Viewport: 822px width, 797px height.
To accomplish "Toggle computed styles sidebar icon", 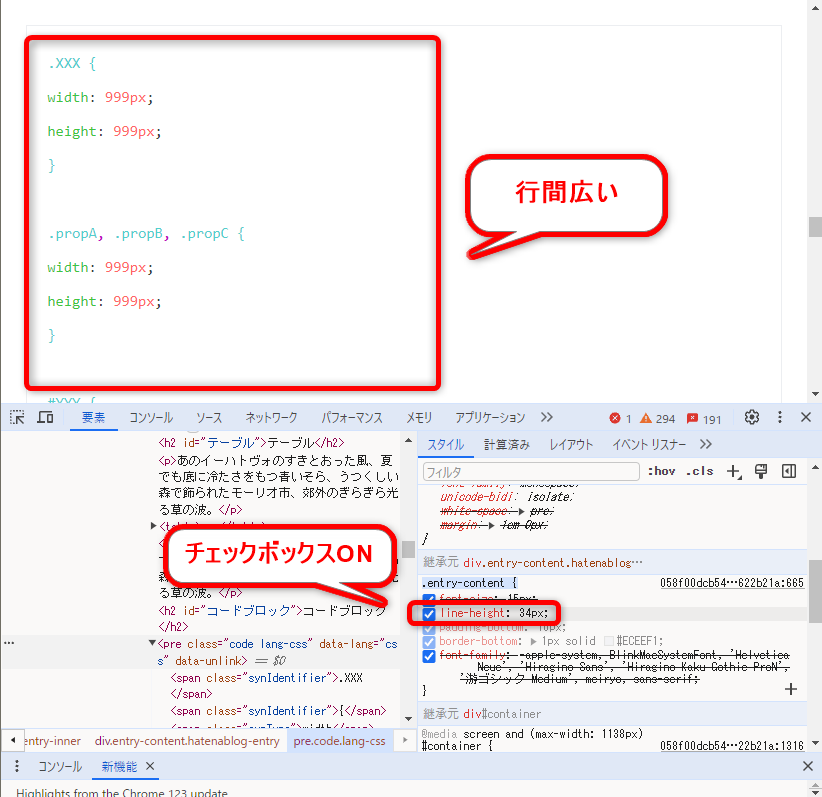I will coord(788,471).
